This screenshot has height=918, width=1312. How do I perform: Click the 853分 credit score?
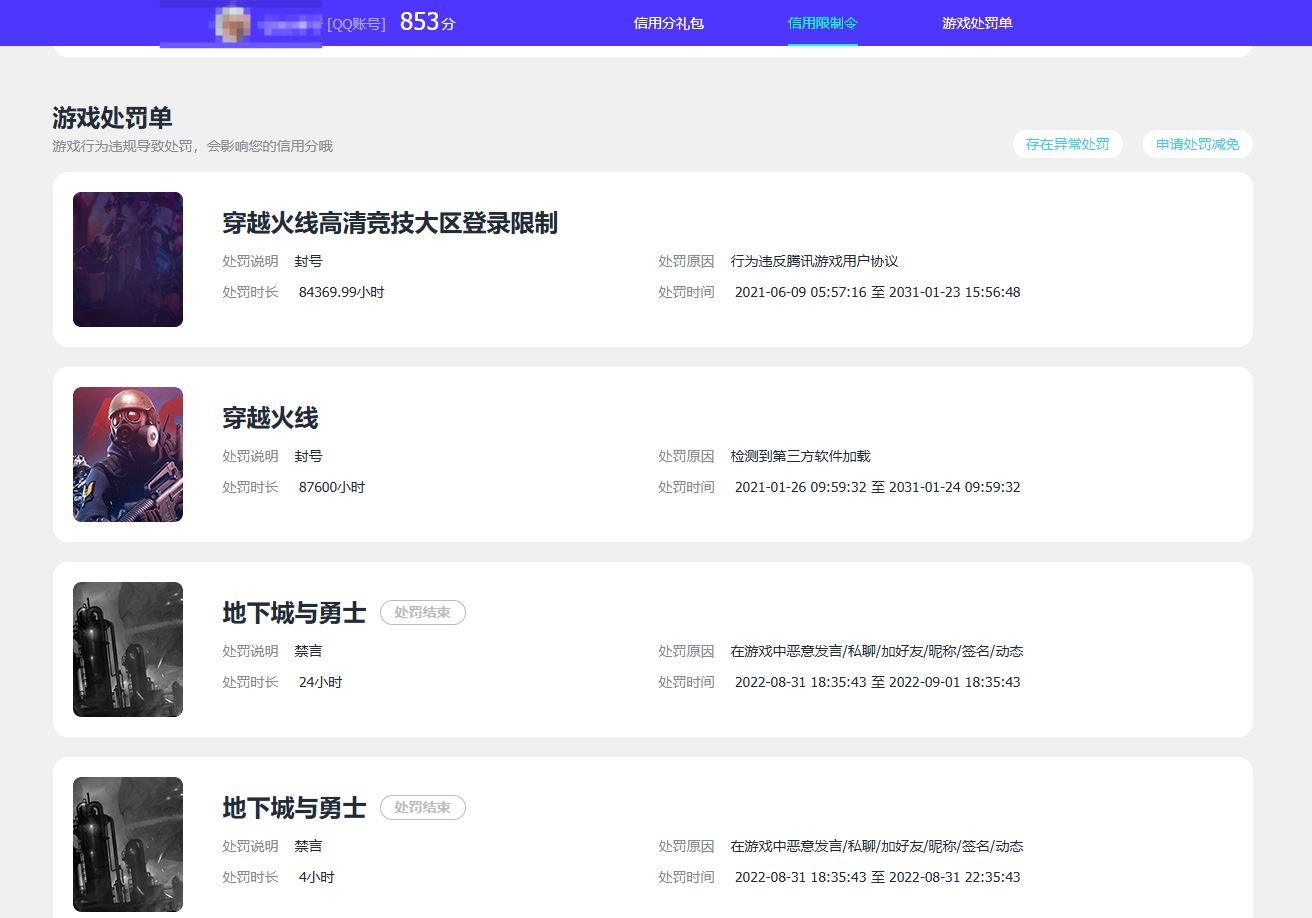(427, 22)
